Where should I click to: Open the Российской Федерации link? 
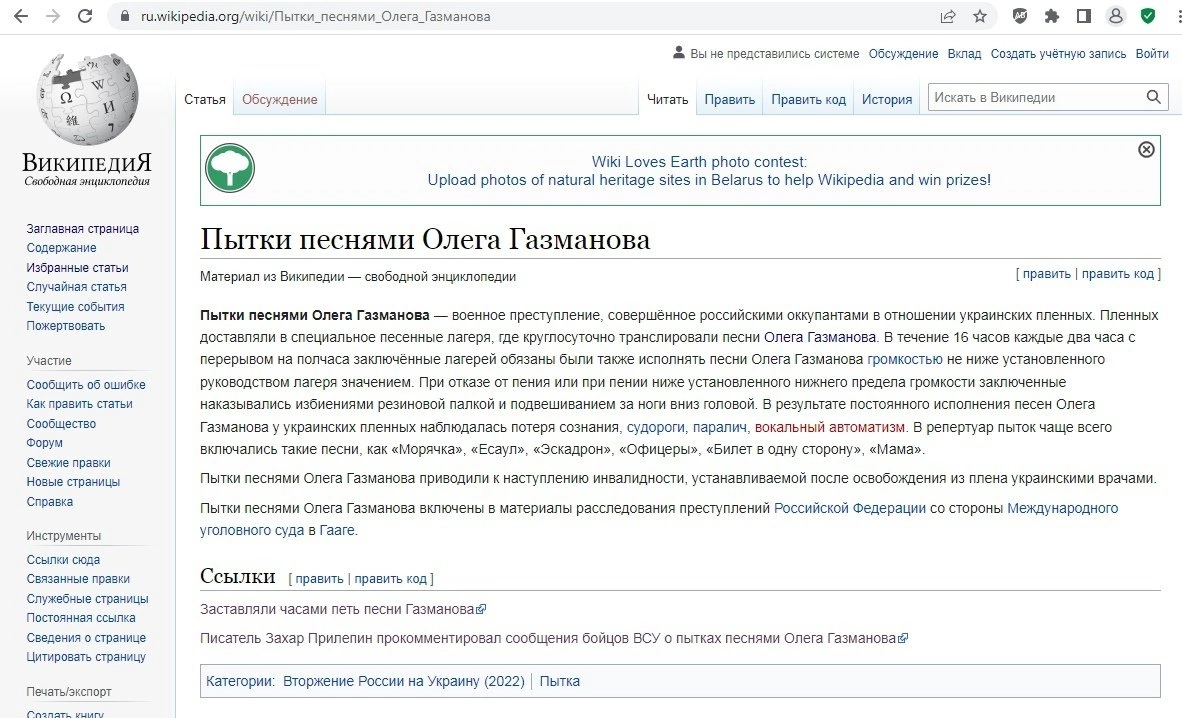[850, 508]
